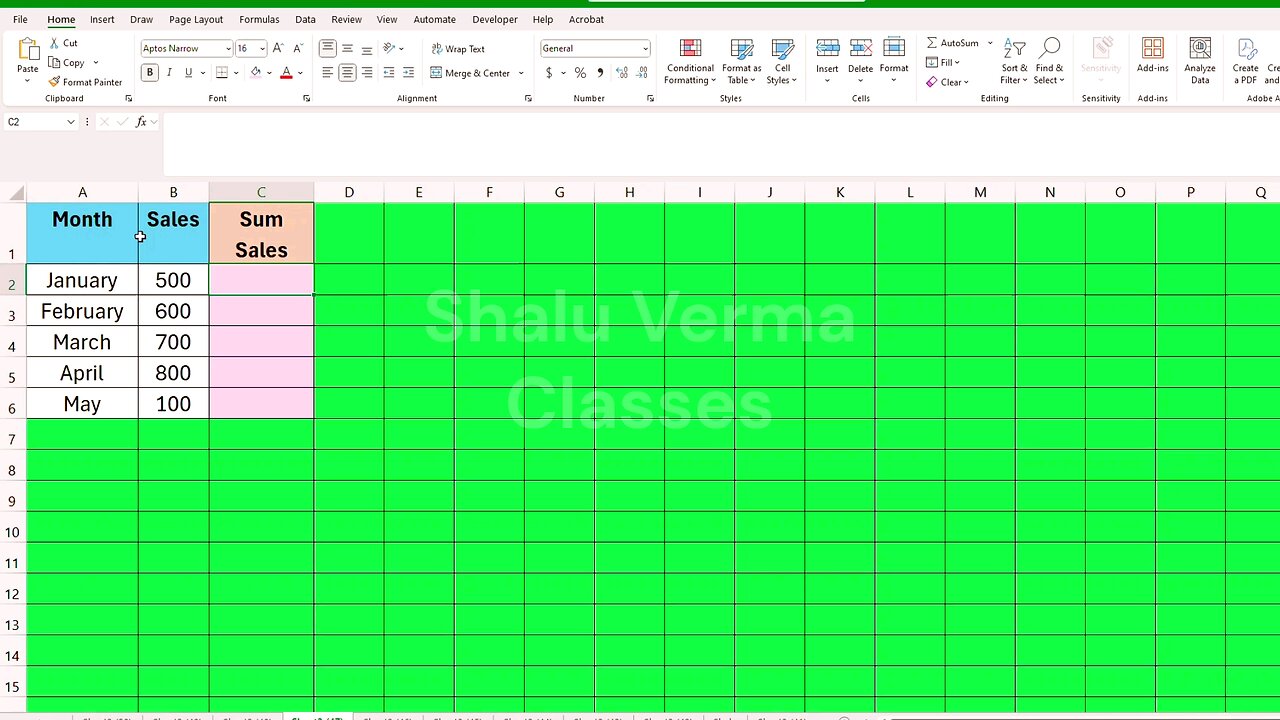
Task: Open the Fill menu
Action: [x=942, y=62]
